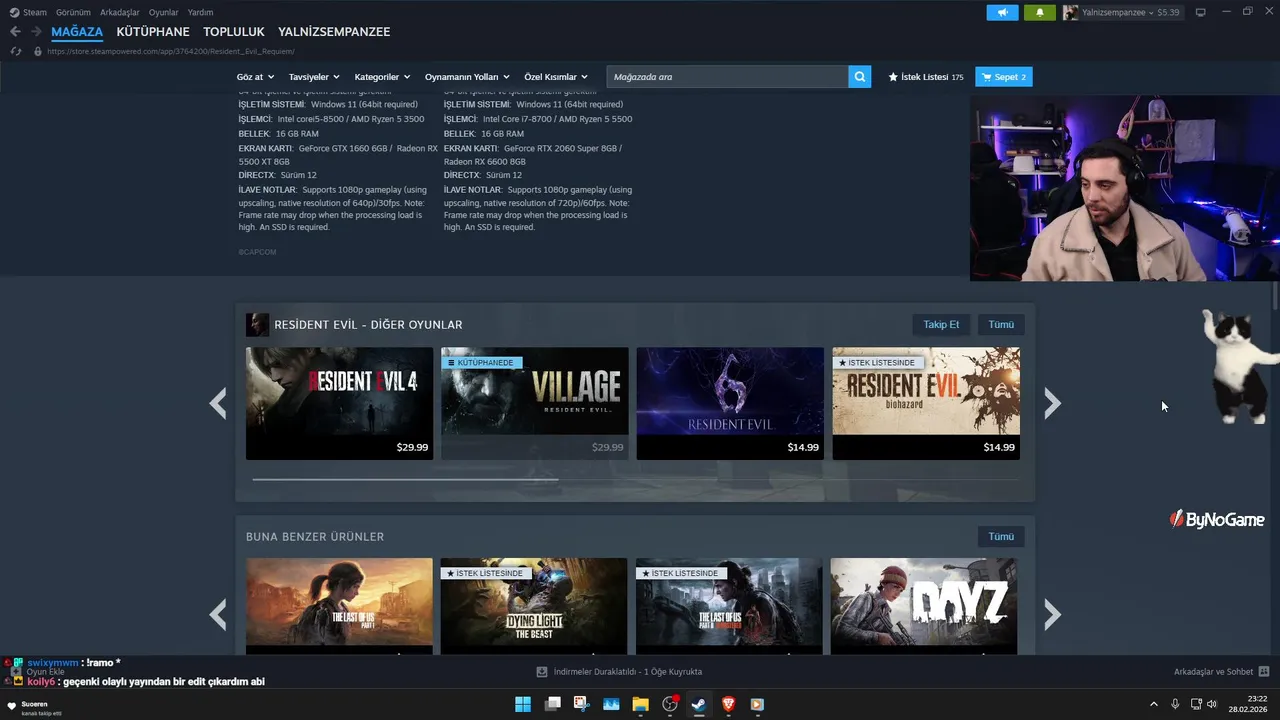The width and height of the screenshot is (1280, 720).
Task: Open Big Picture mode monitor icon
Action: coord(1201,12)
